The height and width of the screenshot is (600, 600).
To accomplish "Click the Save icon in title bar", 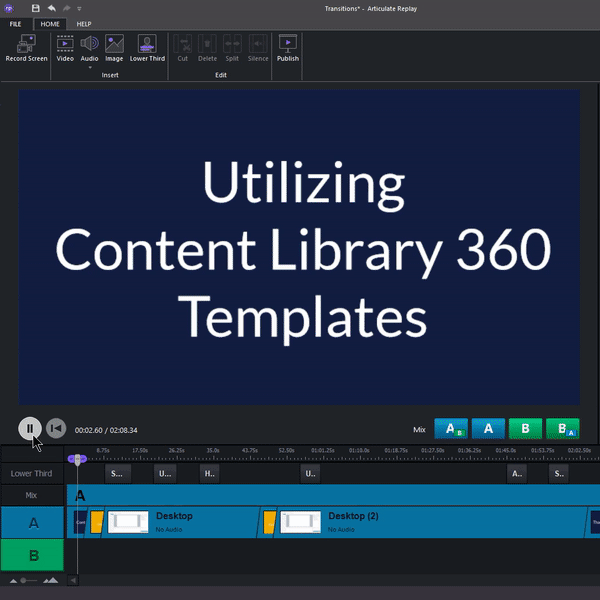I will pos(35,8).
